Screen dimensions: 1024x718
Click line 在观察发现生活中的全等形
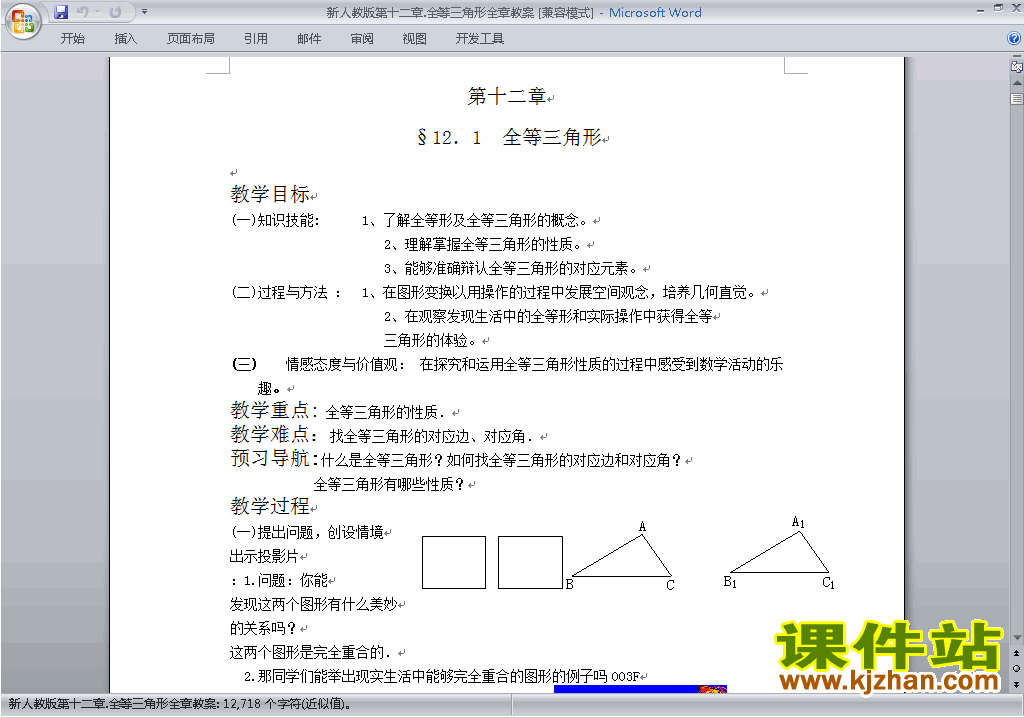(549, 317)
